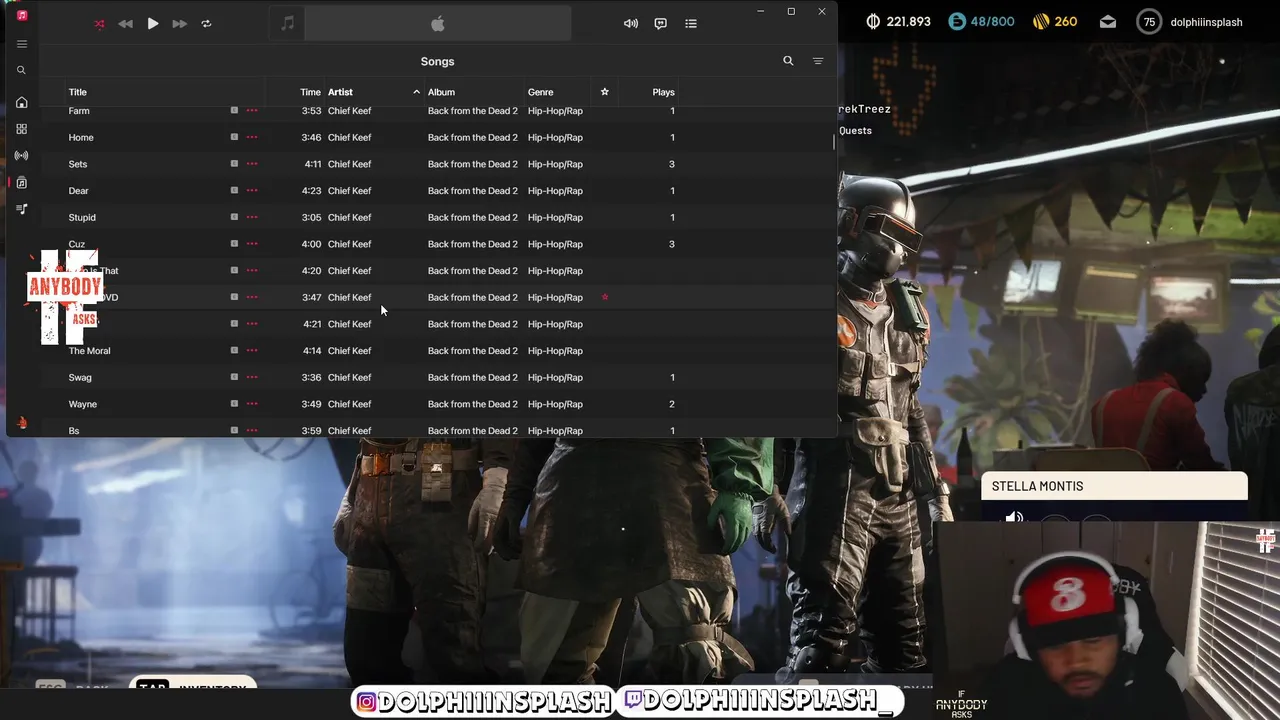Open the account avatar at sidebar bottom
This screenshot has width=1280, height=720.
pyautogui.click(x=21, y=423)
